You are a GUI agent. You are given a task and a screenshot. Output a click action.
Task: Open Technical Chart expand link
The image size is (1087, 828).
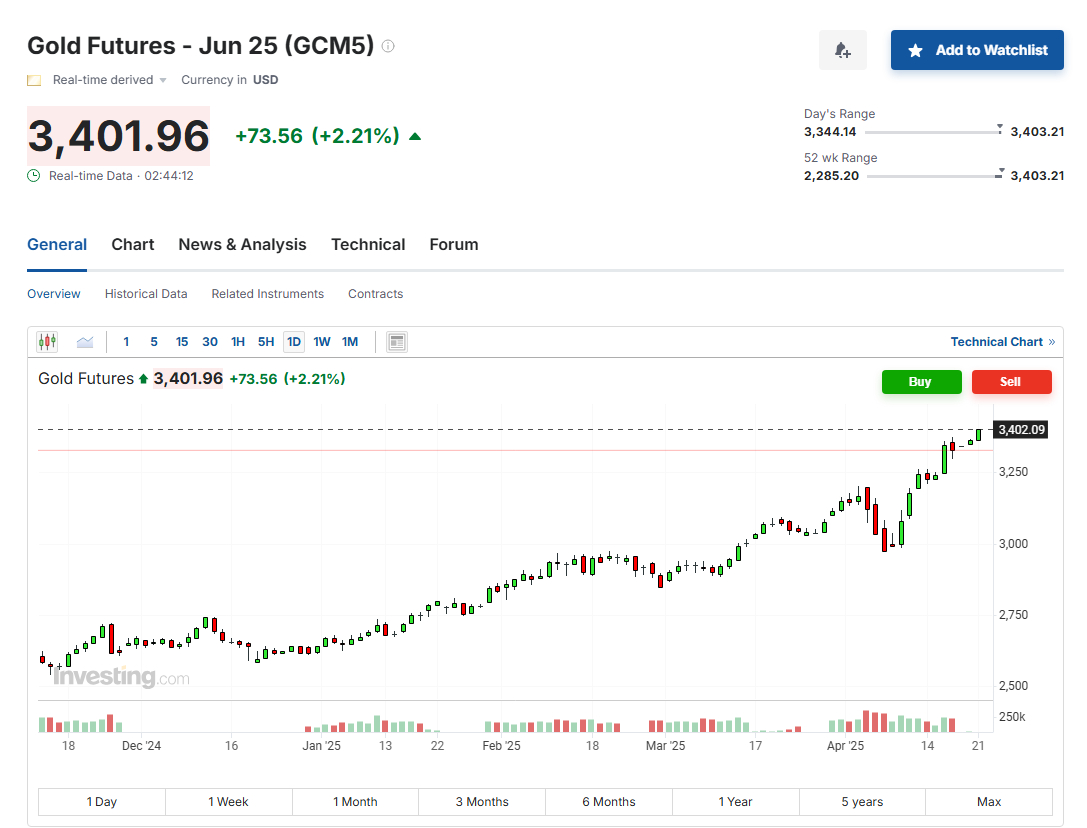(1002, 342)
